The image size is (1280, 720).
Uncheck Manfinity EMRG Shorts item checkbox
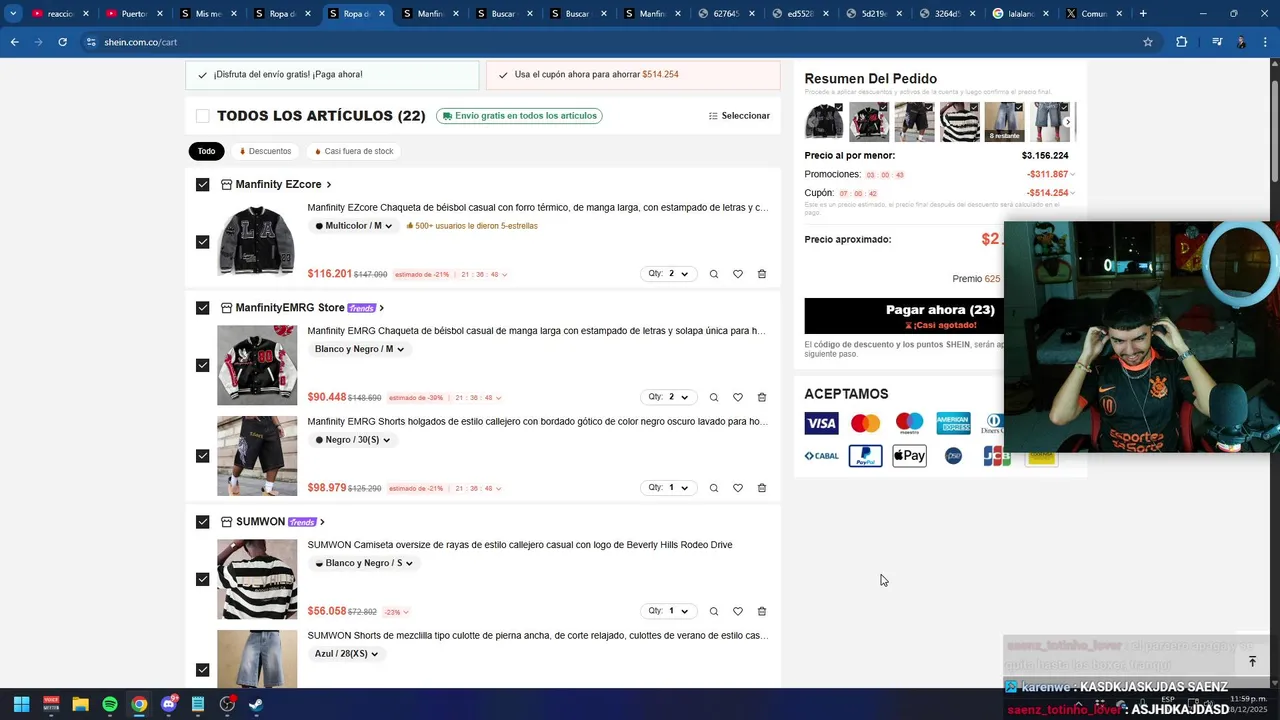tap(203, 456)
